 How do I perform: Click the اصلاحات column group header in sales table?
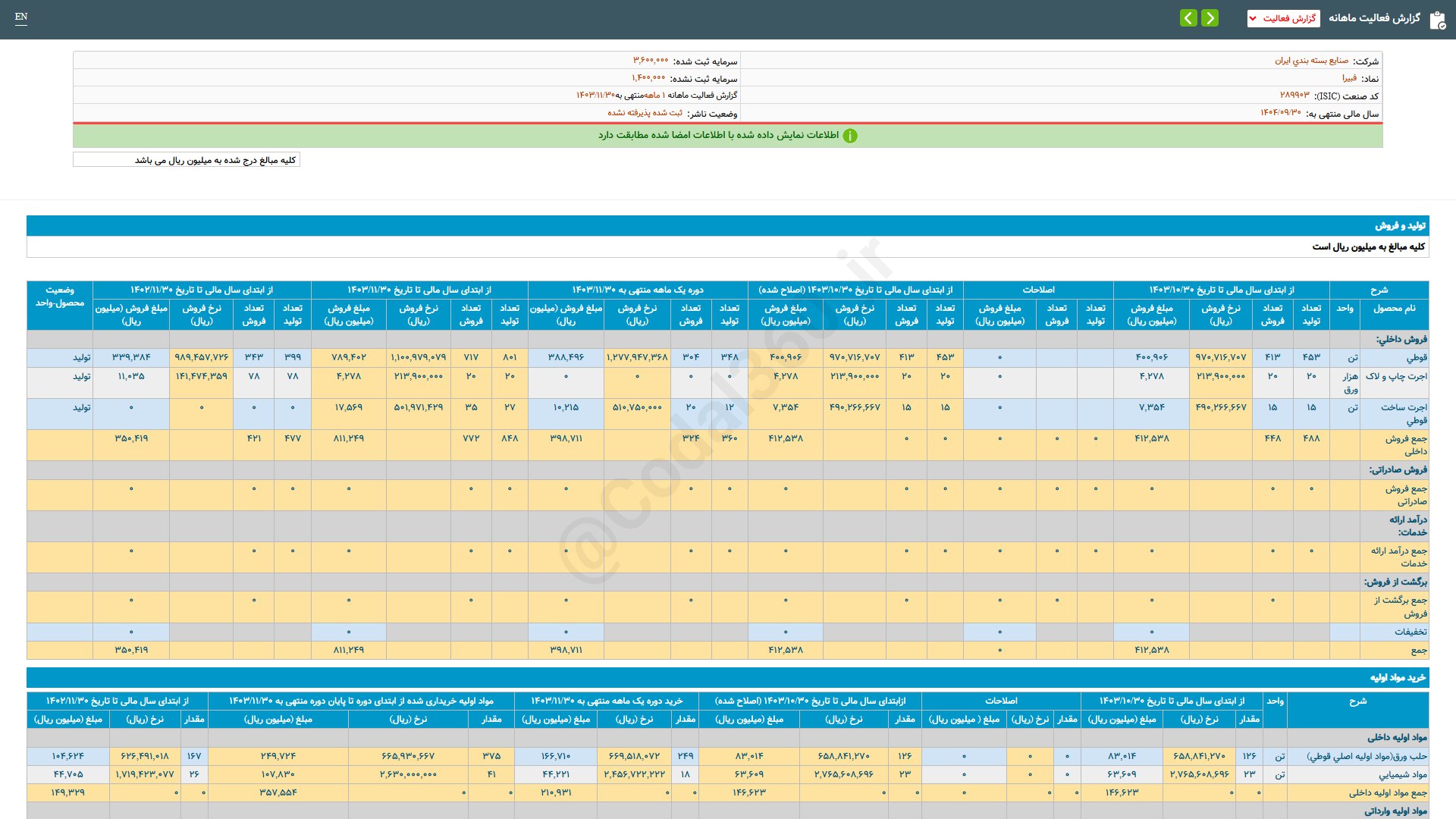point(1038,290)
